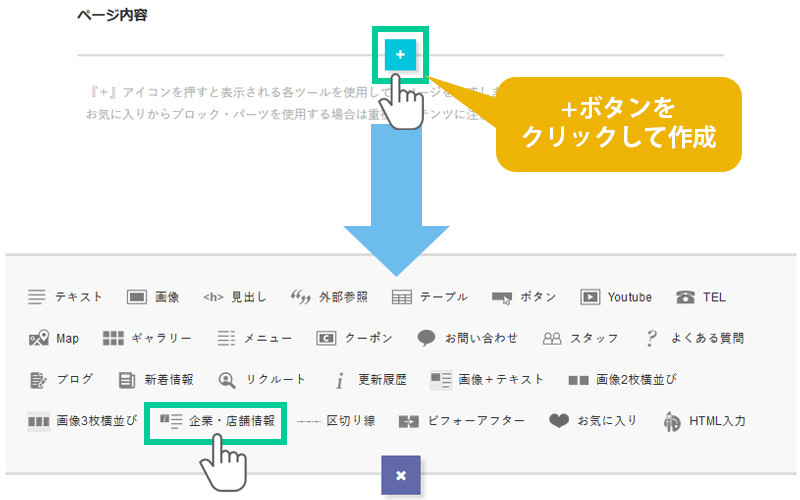This screenshot has height=500, width=800.
Task: Select 企業・店舗情報 company info block
Action: 217,421
